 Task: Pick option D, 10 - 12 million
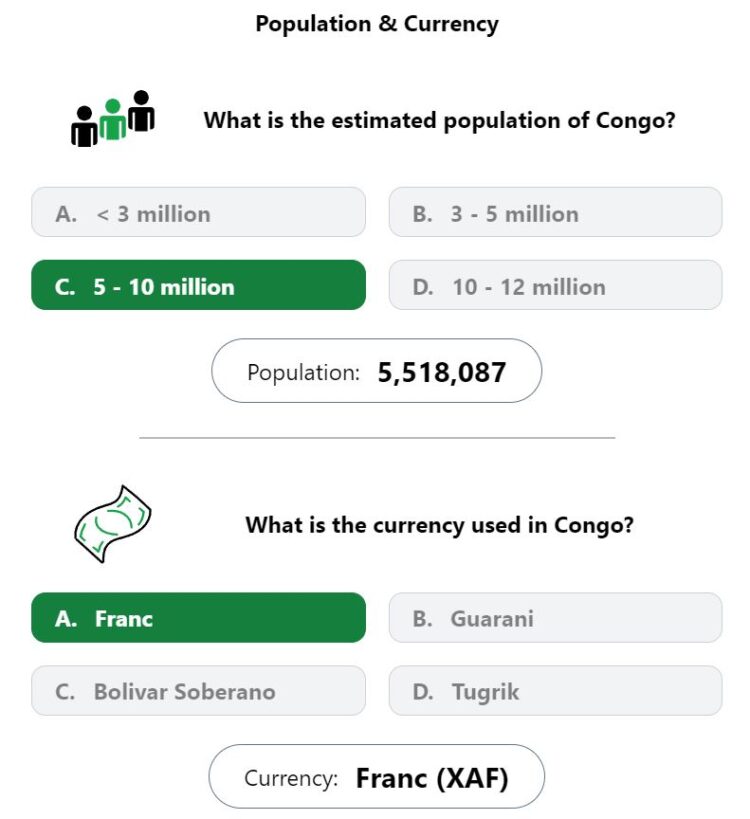pos(556,285)
